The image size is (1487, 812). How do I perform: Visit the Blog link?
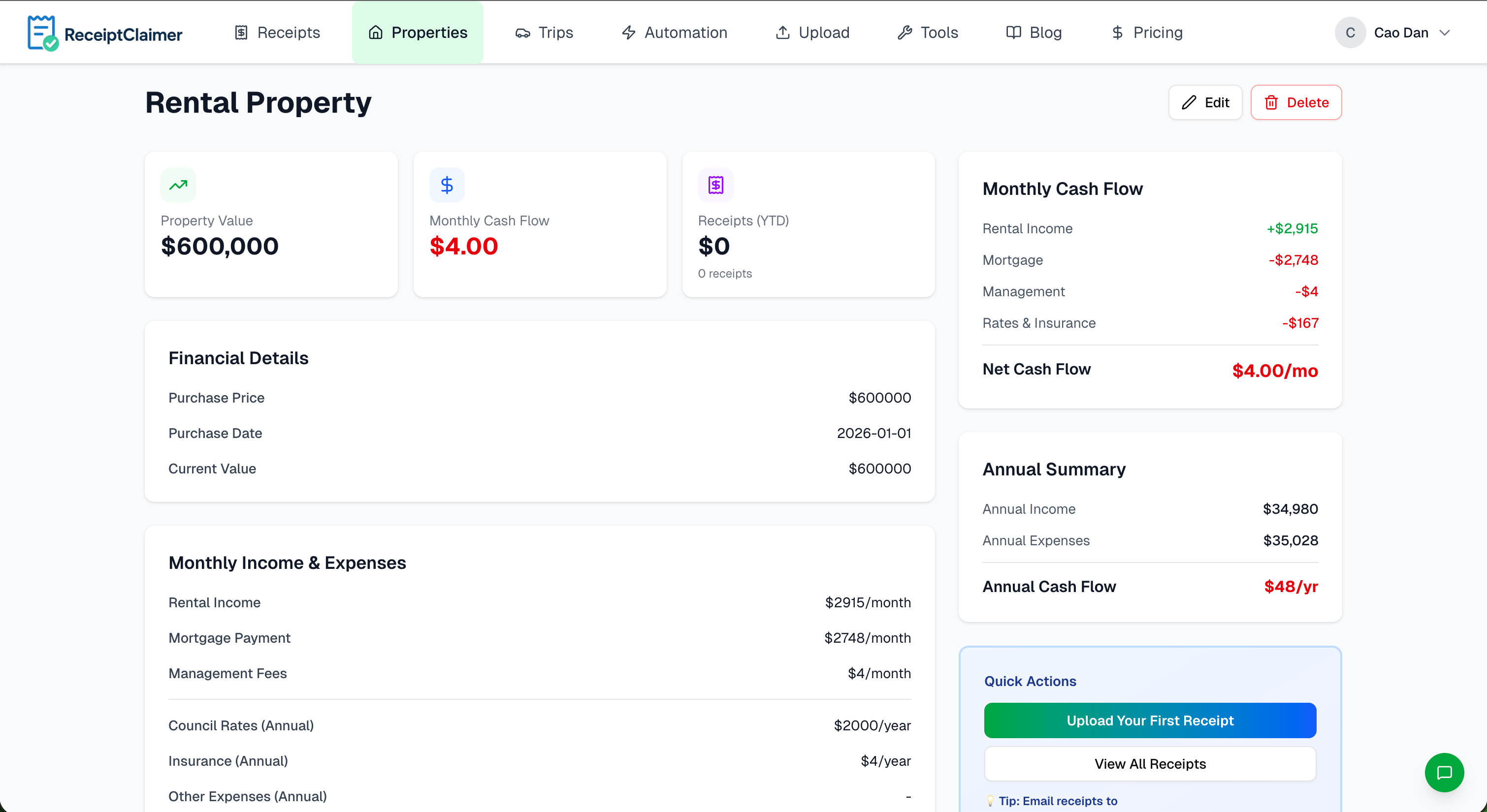(1034, 33)
